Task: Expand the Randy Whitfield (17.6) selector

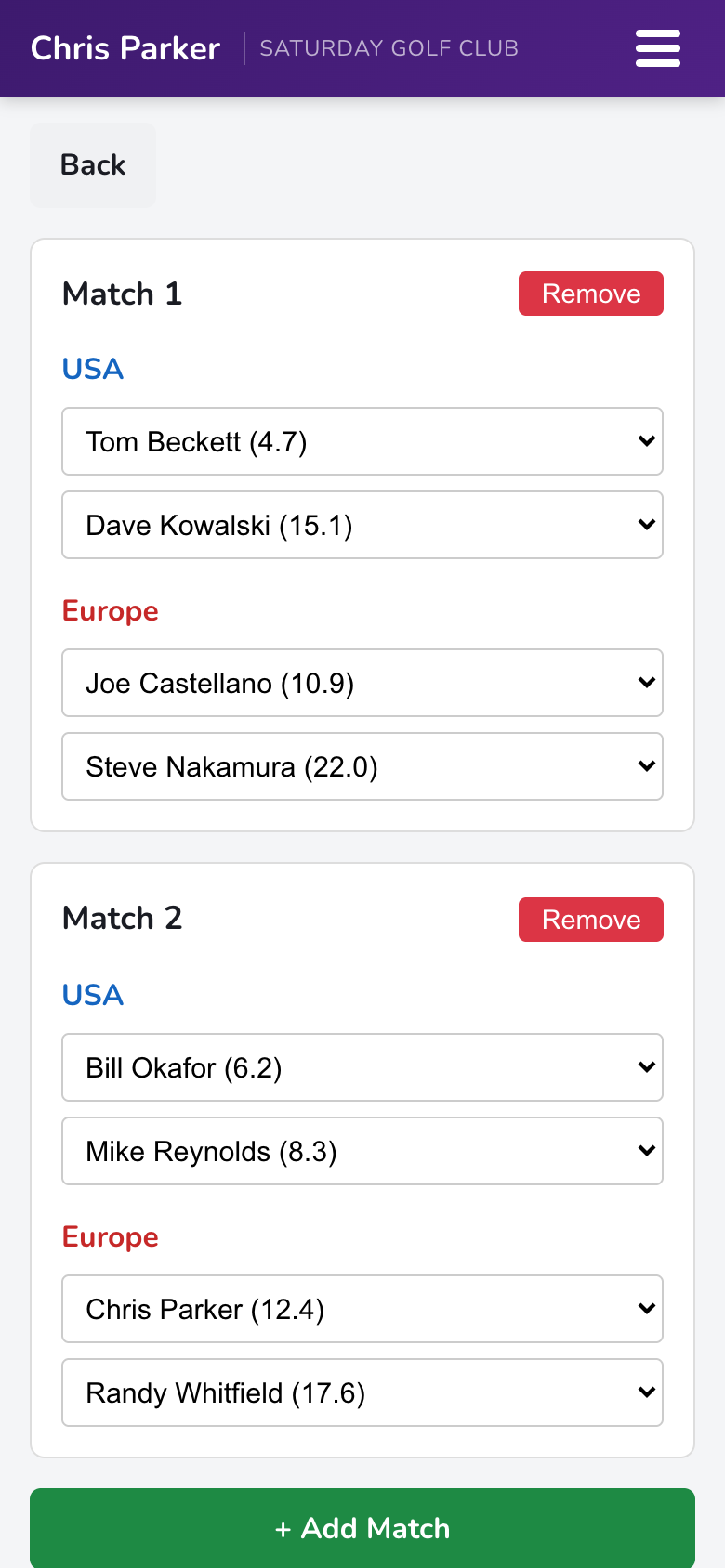Action: click(x=362, y=1392)
